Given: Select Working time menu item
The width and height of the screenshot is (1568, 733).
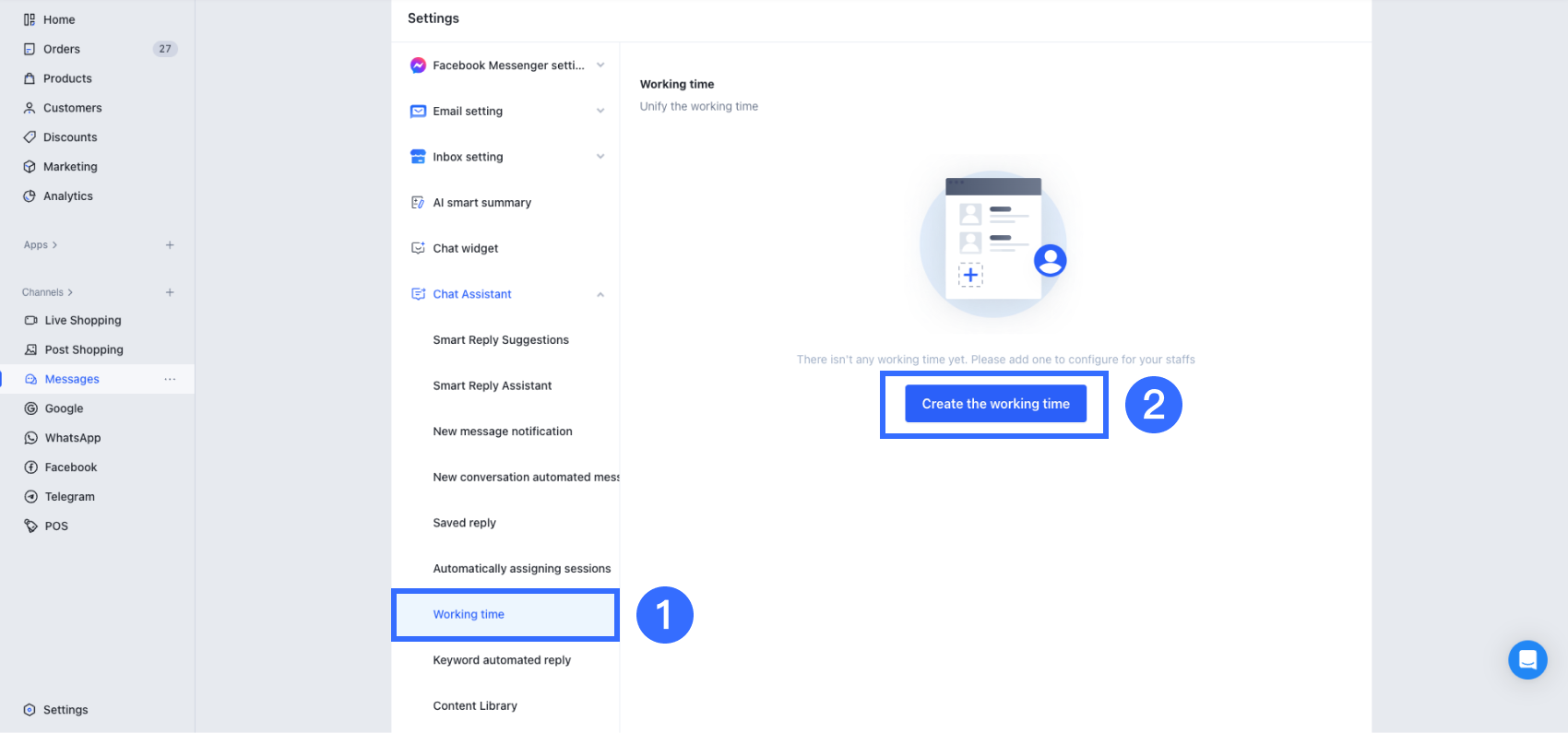Looking at the screenshot, I should coord(469,615).
